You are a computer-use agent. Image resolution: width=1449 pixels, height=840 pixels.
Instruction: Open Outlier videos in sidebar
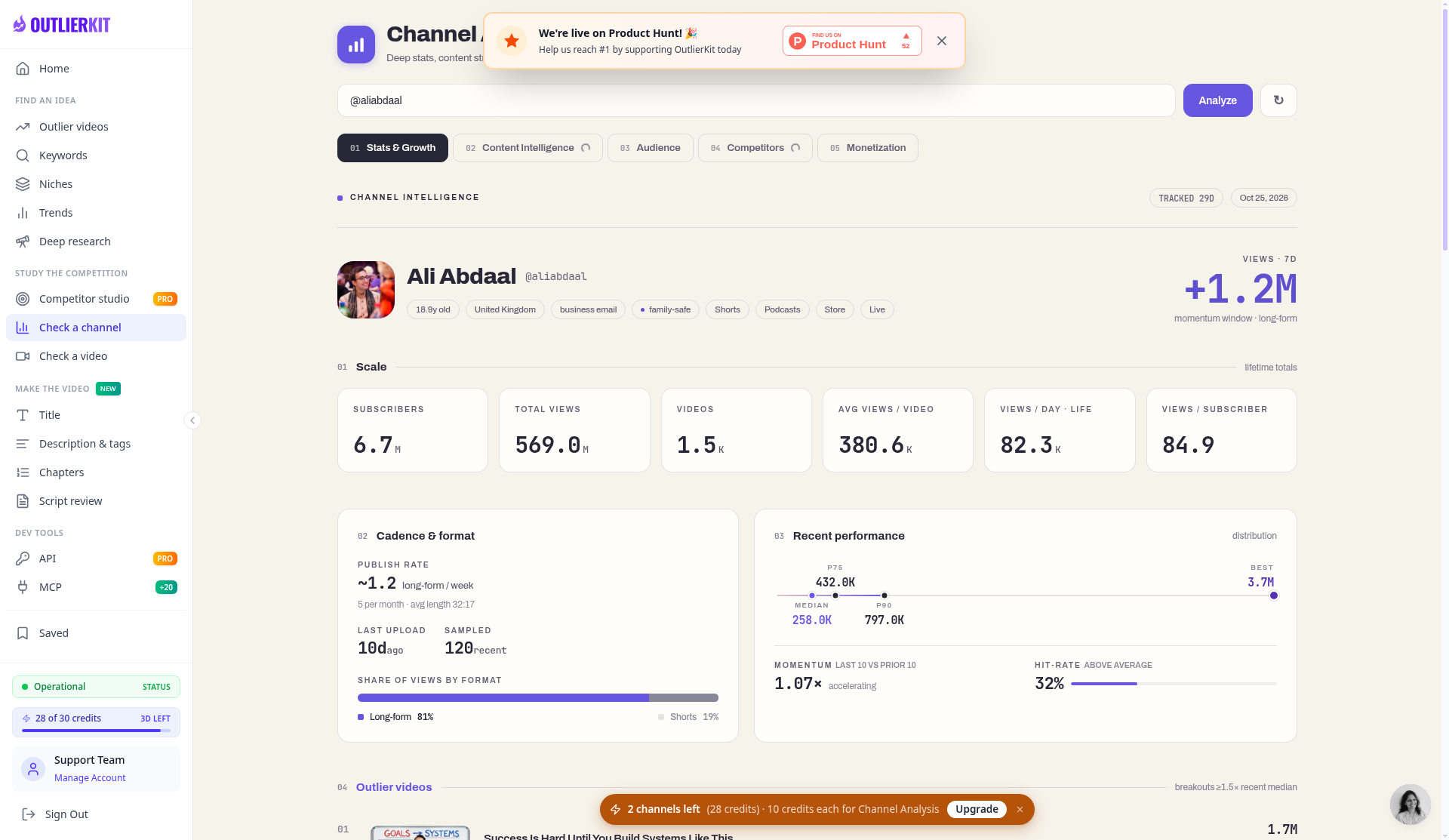pyautogui.click(x=96, y=127)
